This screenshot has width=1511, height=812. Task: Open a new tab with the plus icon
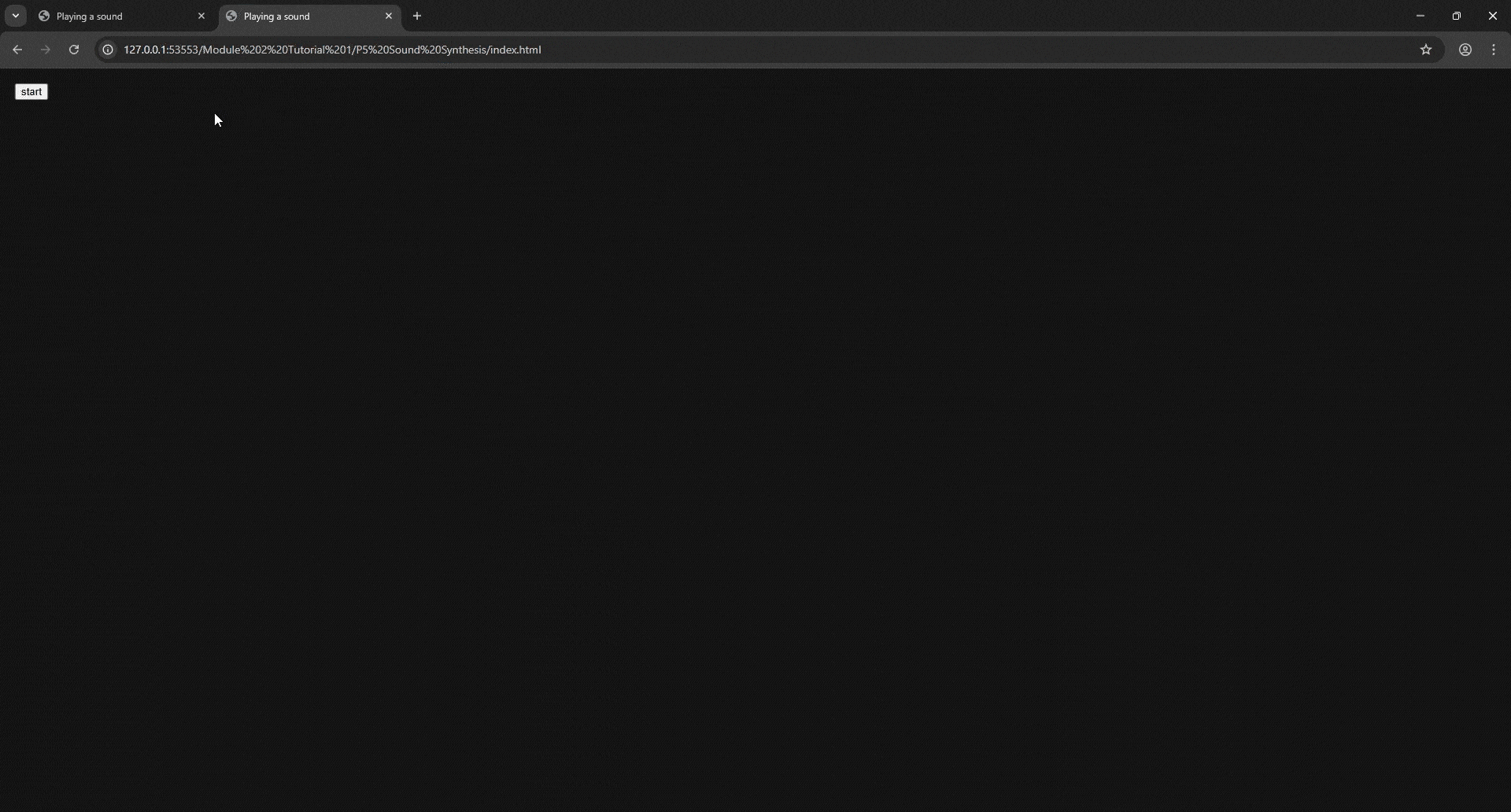click(x=417, y=16)
